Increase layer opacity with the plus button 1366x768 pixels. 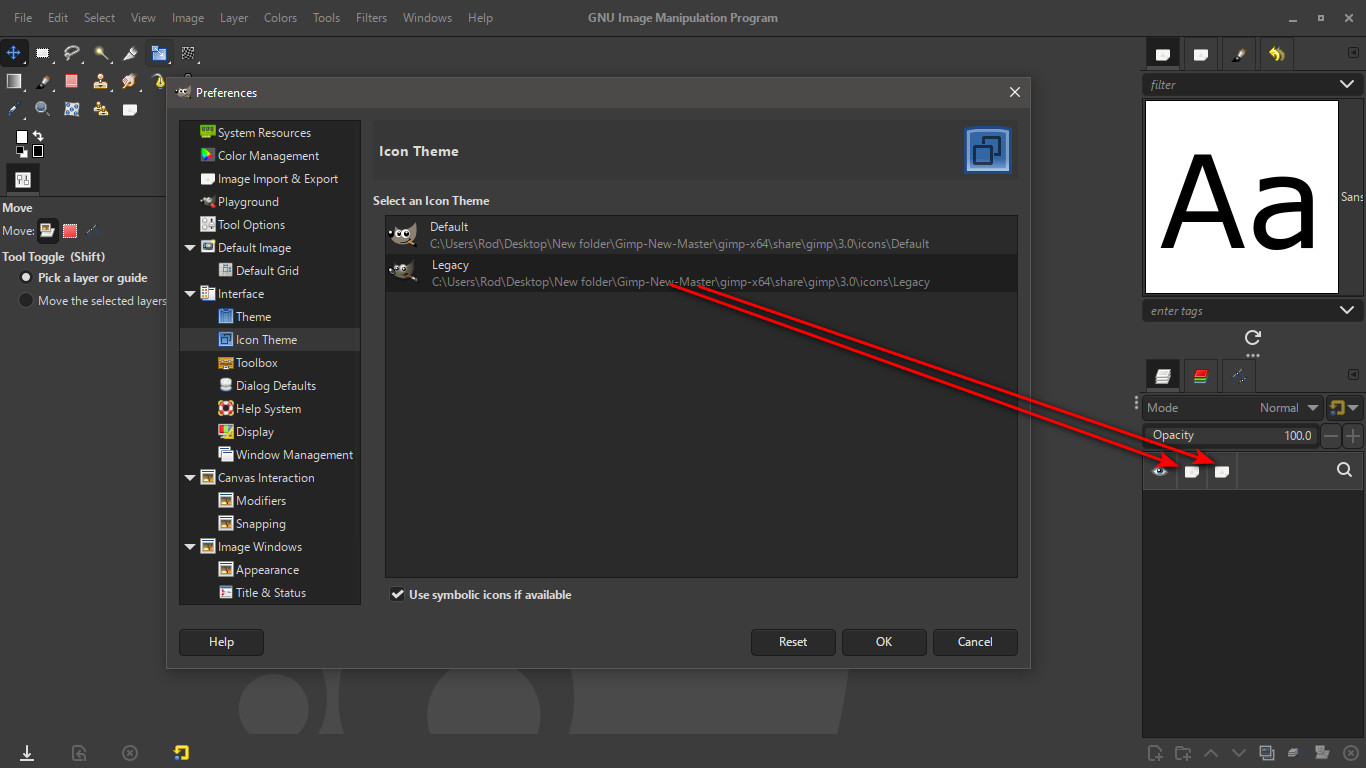pyautogui.click(x=1353, y=436)
